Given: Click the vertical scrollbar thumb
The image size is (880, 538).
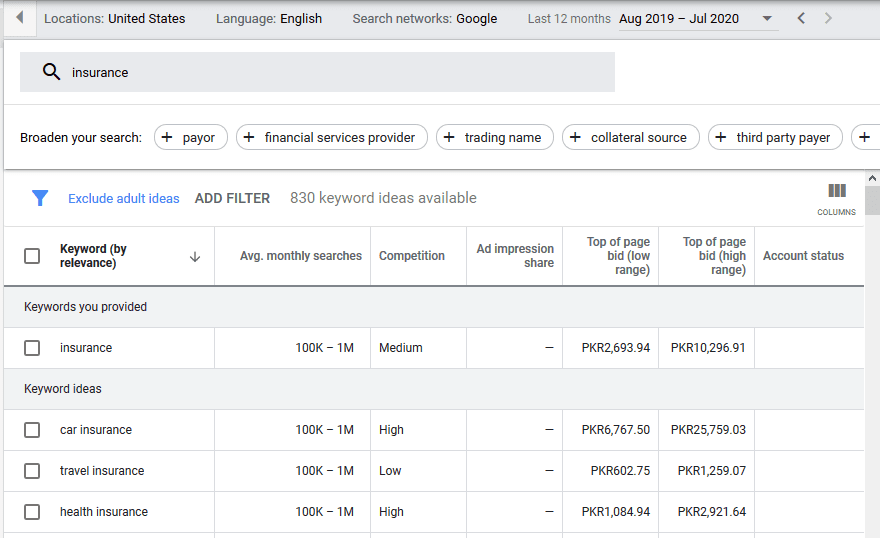Looking at the screenshot, I should point(872,200).
